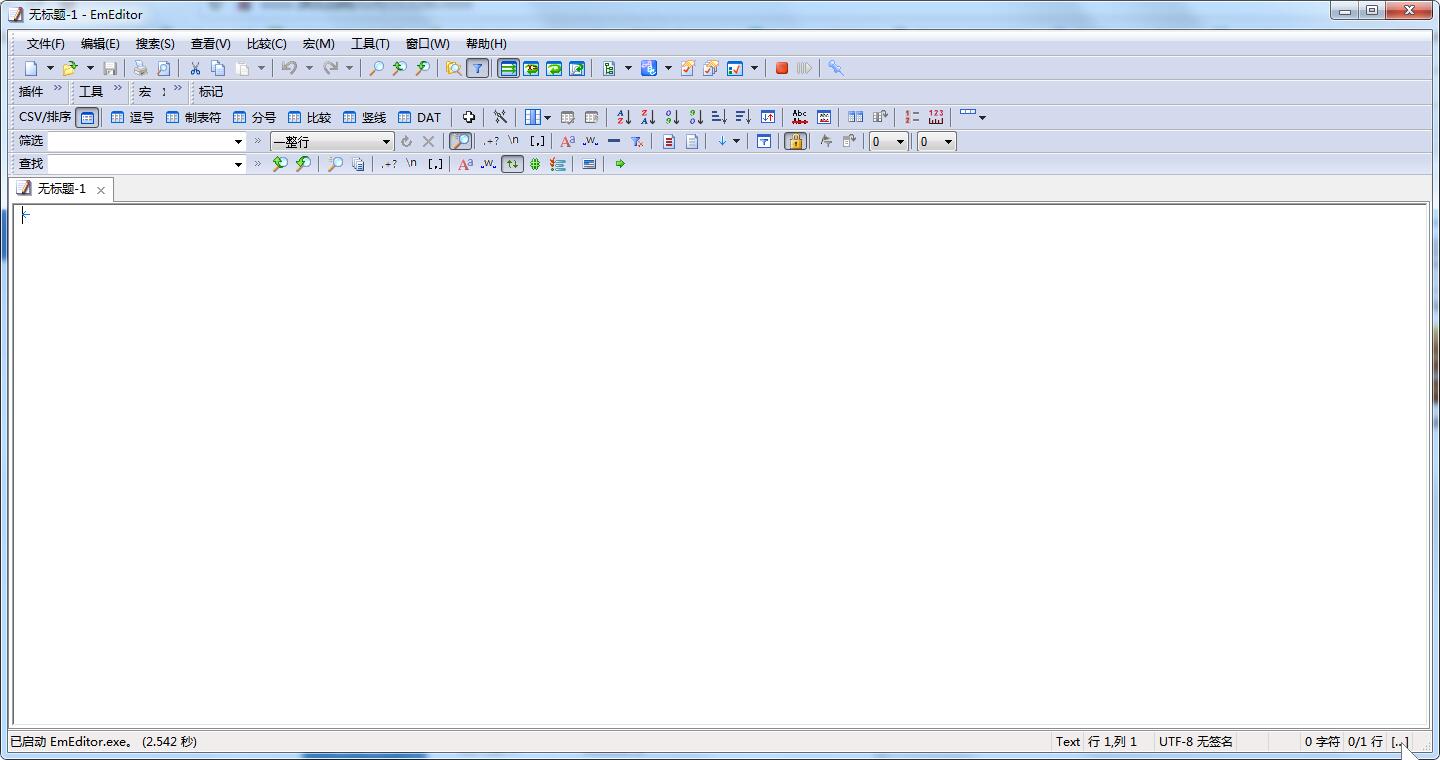The image size is (1440, 760).
Task: Toggle case sensitivity (Aa) in the find bar
Action: [464, 164]
